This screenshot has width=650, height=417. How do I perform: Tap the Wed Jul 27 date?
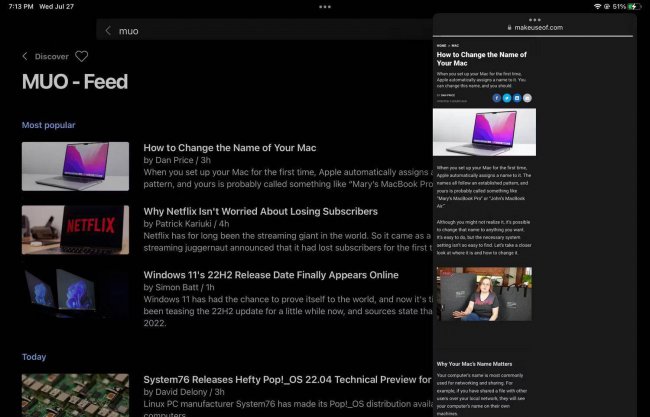coord(56,7)
